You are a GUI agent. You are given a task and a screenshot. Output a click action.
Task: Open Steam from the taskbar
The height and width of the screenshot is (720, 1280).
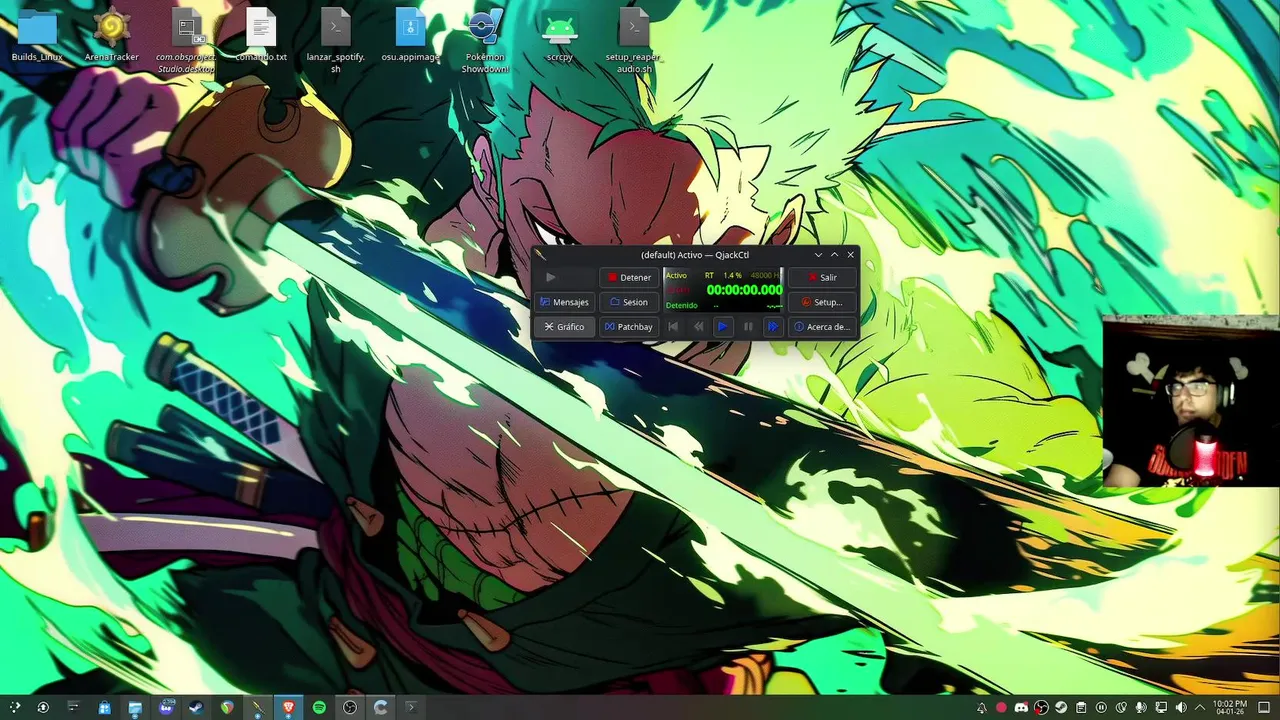[197, 707]
